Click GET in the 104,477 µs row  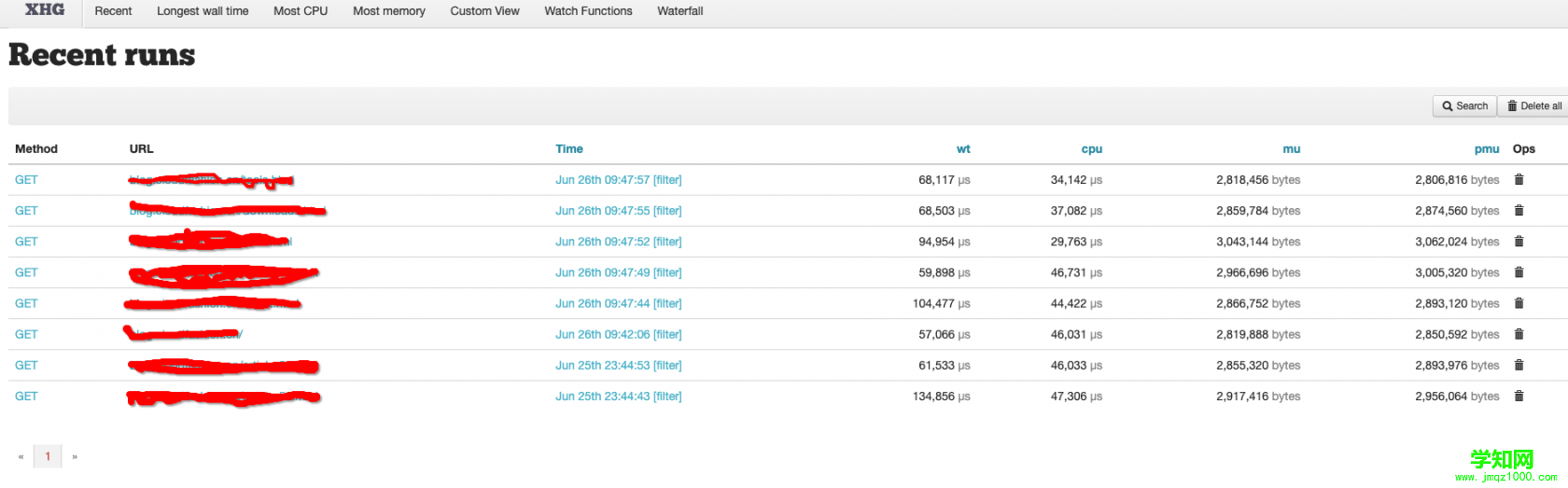click(26, 302)
